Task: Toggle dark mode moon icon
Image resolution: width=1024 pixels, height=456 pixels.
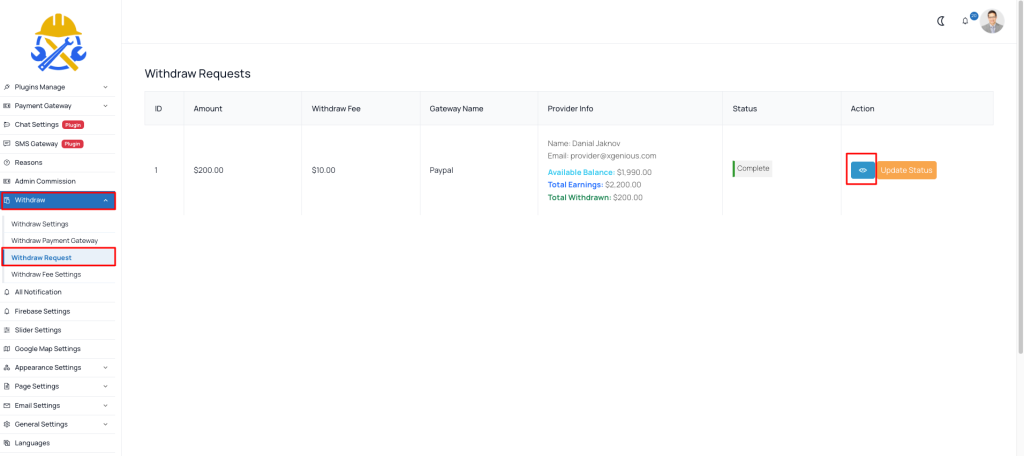Action: (x=941, y=21)
